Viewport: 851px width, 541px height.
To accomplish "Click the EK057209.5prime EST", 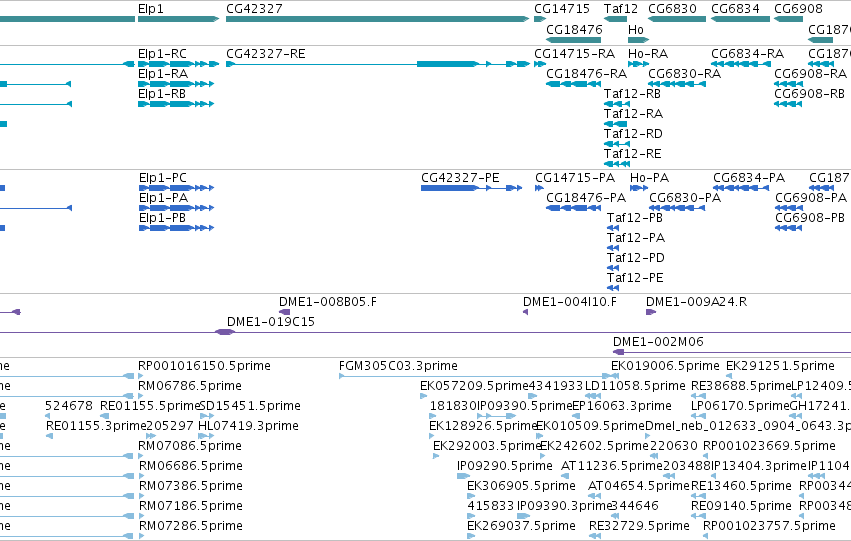I will coord(424,396).
